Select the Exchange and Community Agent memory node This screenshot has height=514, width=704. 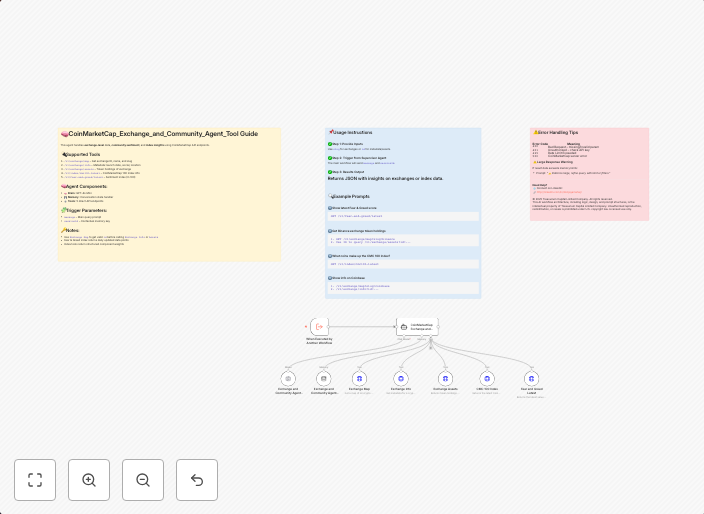[x=323, y=378]
